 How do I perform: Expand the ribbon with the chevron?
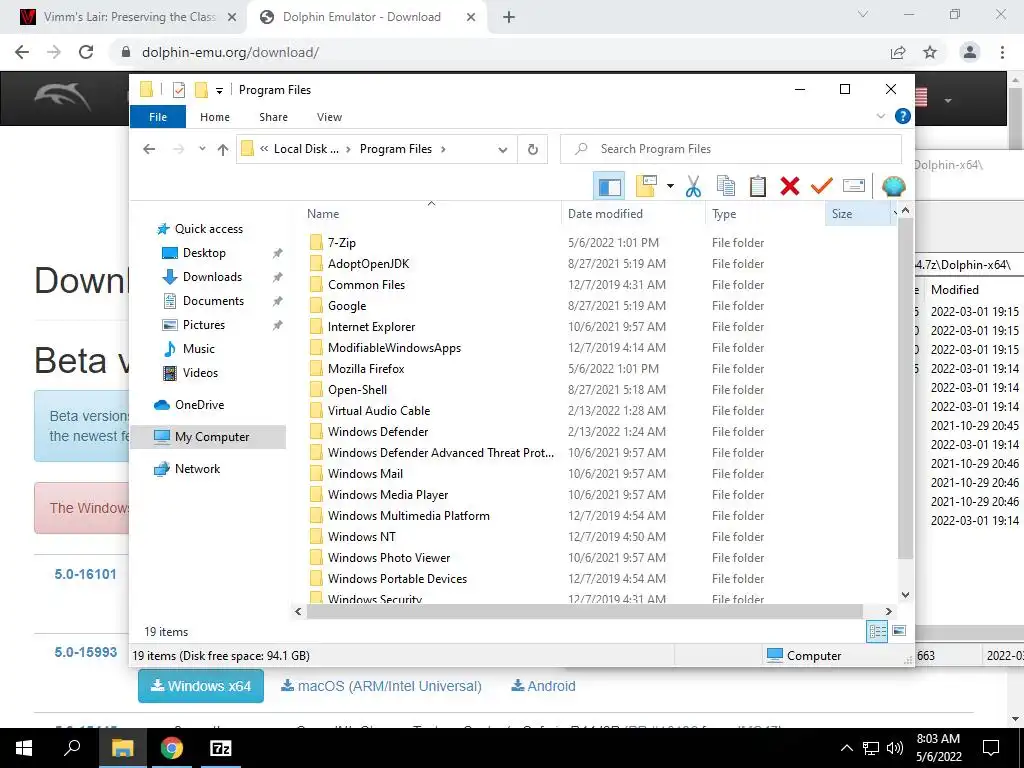pos(880,116)
